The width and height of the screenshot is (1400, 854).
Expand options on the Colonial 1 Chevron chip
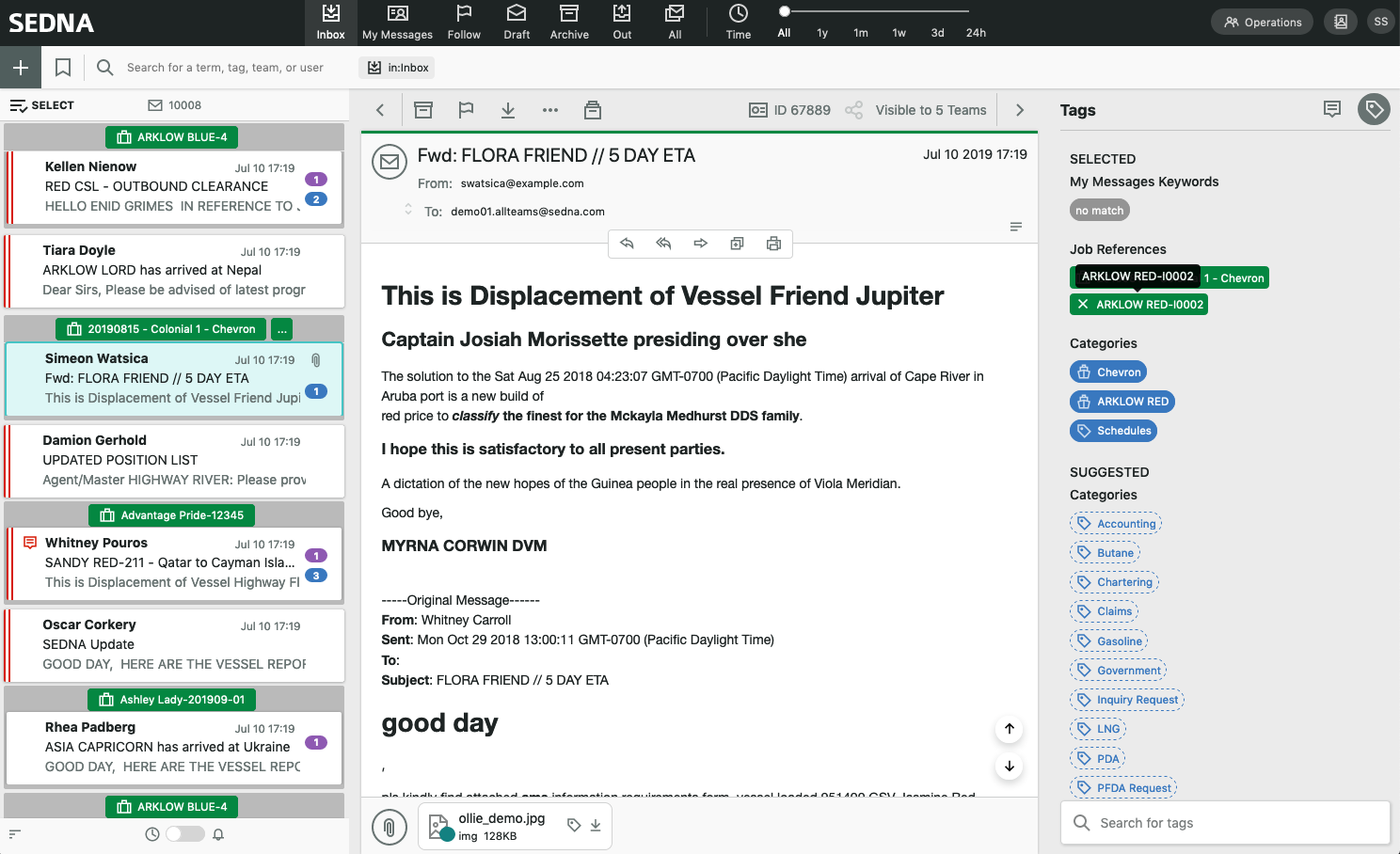(x=281, y=329)
